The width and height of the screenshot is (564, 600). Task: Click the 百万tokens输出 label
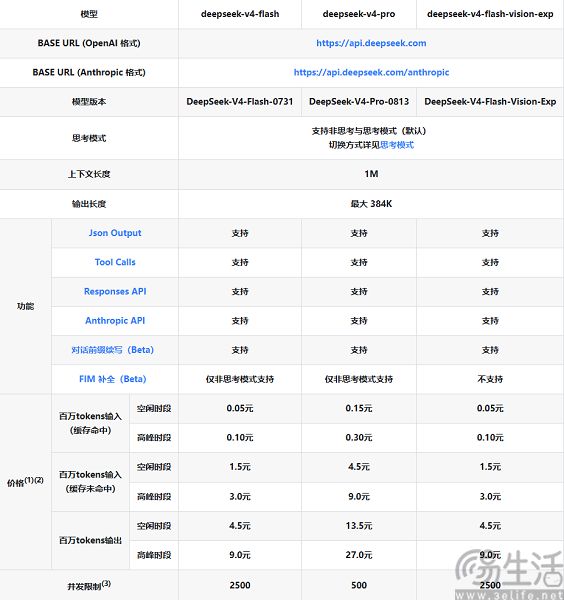click(90, 540)
